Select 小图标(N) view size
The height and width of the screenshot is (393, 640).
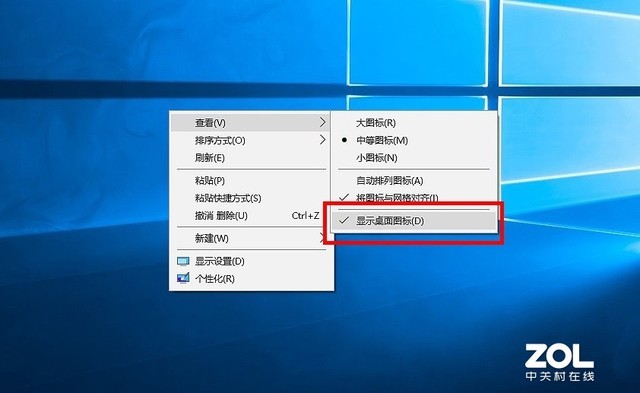click(414, 158)
